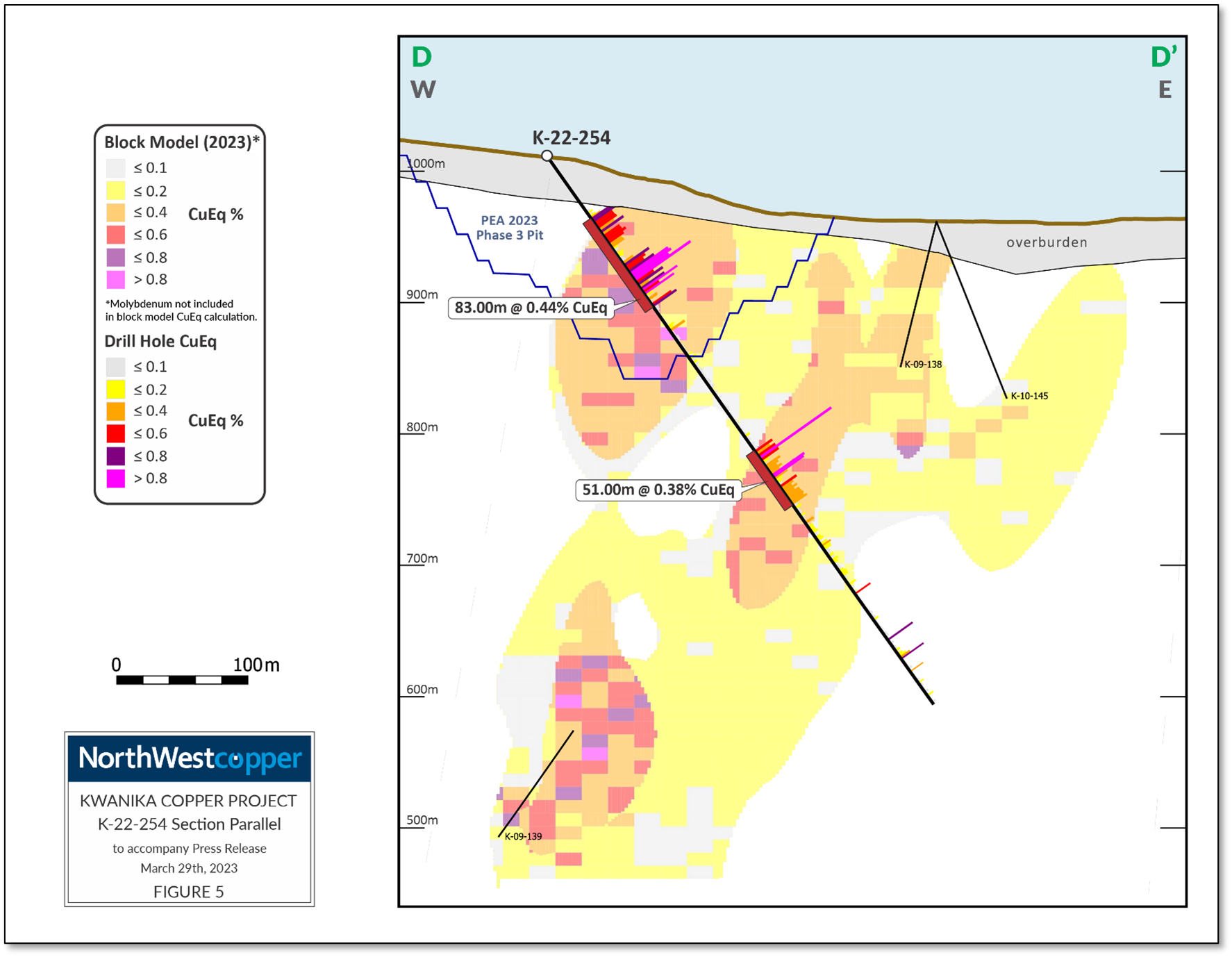Screen dimensions: 1232x957
Task: Click the '100m' scale bar label
Action: tap(256, 665)
